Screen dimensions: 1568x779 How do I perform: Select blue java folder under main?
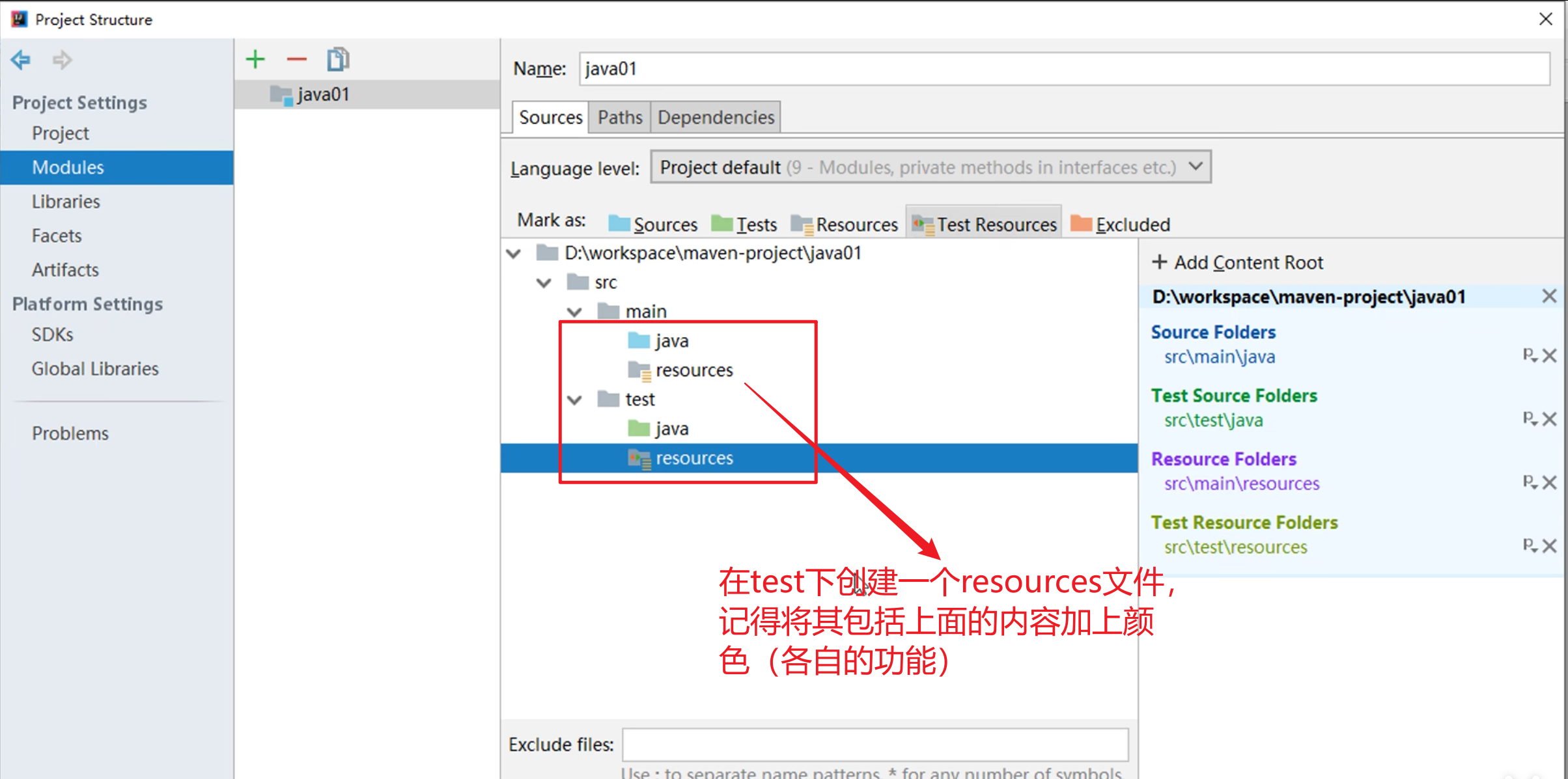tap(671, 341)
